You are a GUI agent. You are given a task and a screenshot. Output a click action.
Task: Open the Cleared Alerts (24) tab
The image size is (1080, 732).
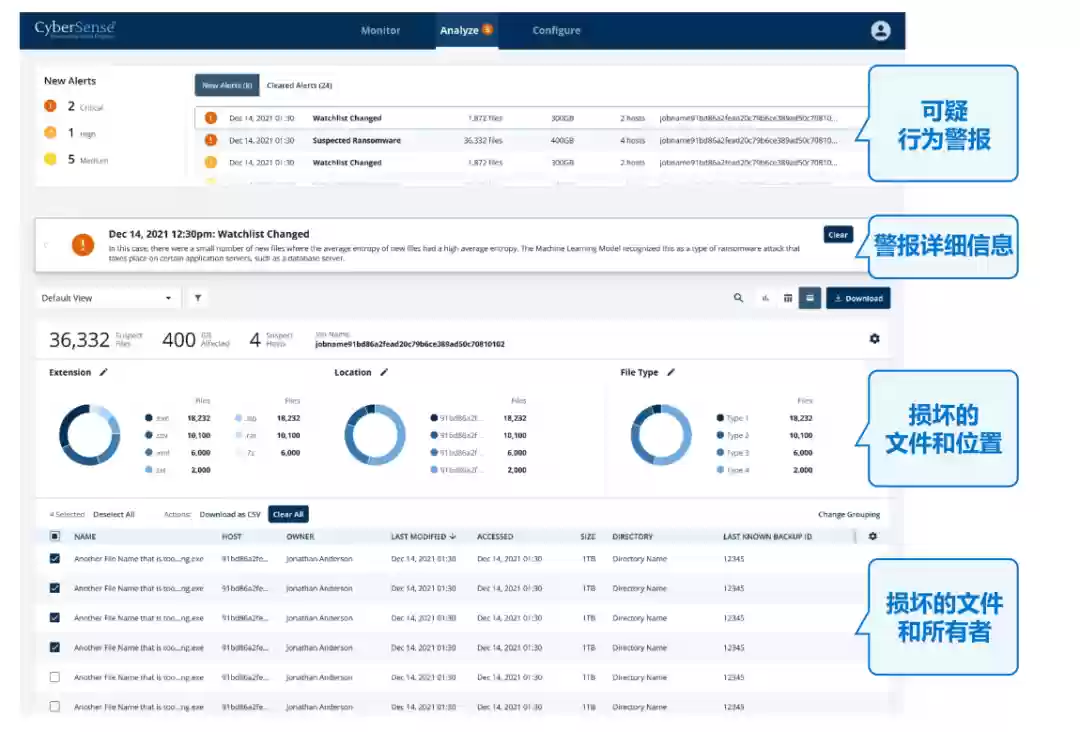point(299,86)
